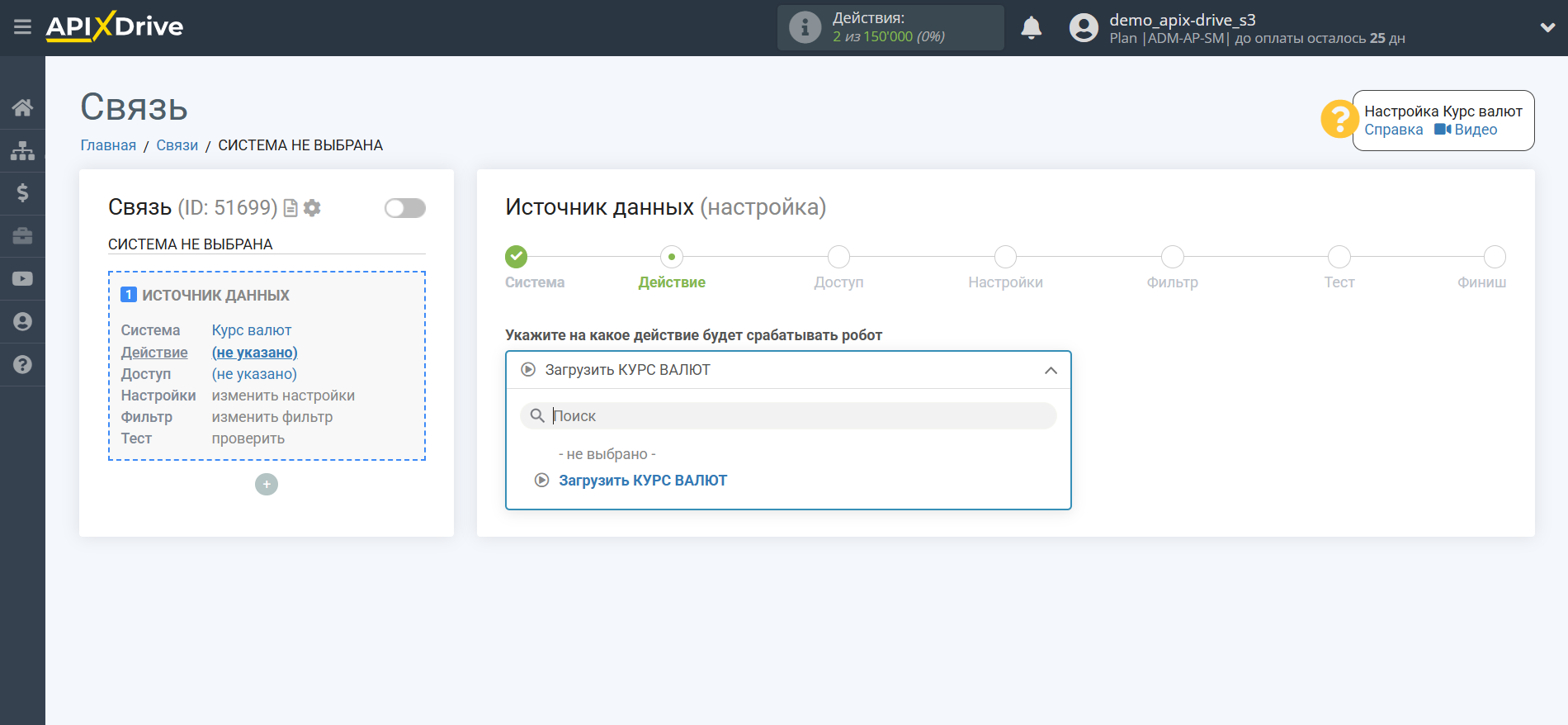This screenshot has height=725, width=1568.
Task: Click изменить фильтр
Action: point(272,417)
